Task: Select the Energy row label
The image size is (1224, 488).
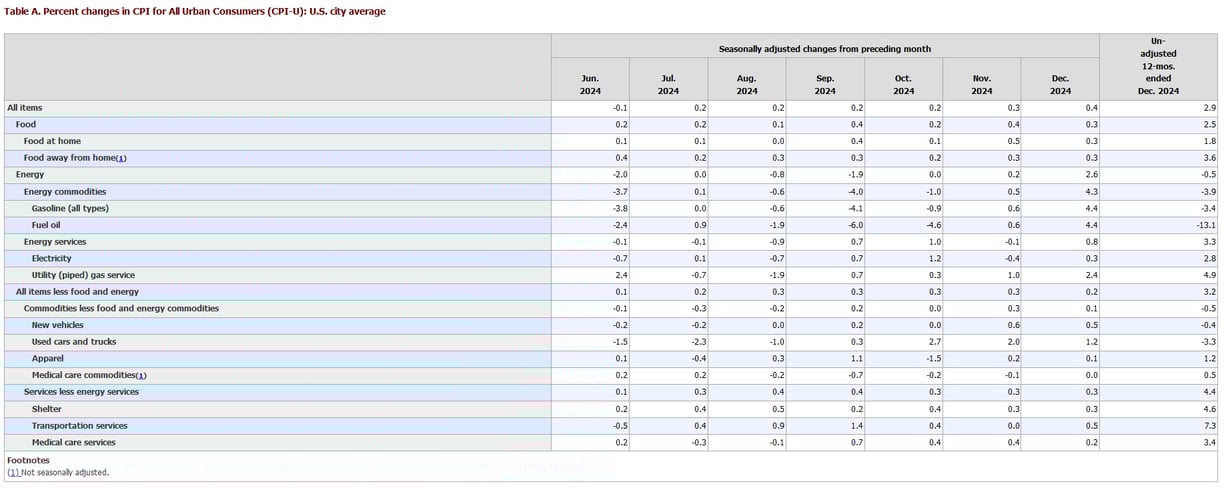Action: 30,175
